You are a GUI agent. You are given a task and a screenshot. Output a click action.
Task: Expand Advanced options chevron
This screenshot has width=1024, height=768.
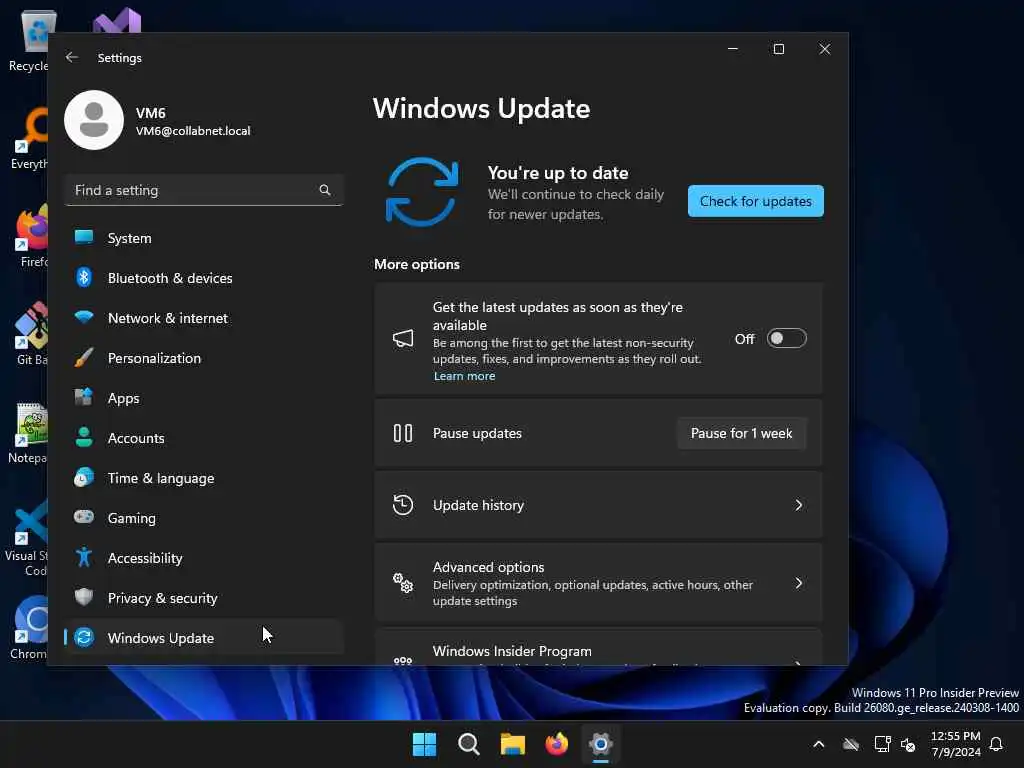[798, 583]
